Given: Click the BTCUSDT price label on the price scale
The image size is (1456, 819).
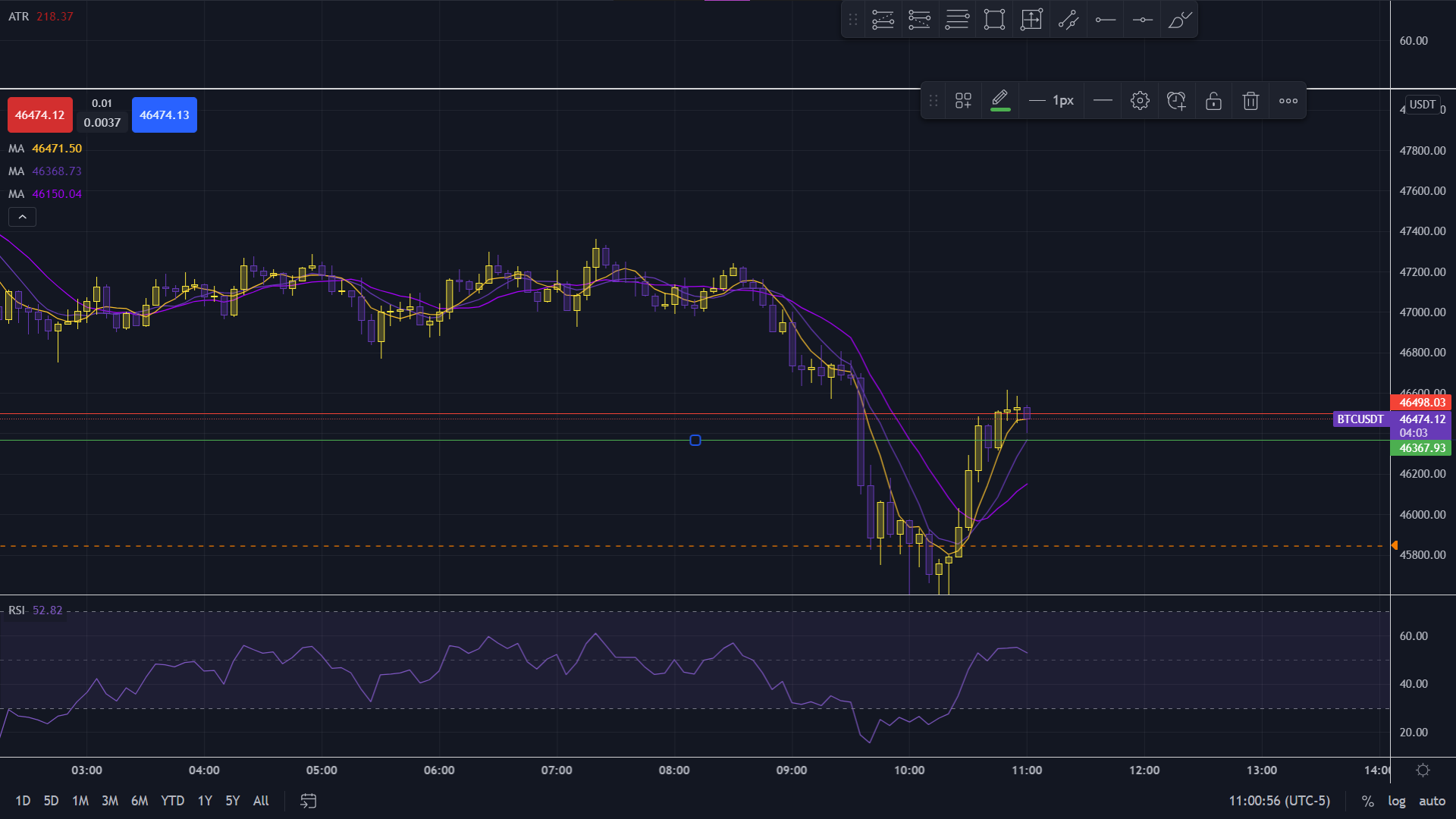Looking at the screenshot, I should click(1360, 419).
